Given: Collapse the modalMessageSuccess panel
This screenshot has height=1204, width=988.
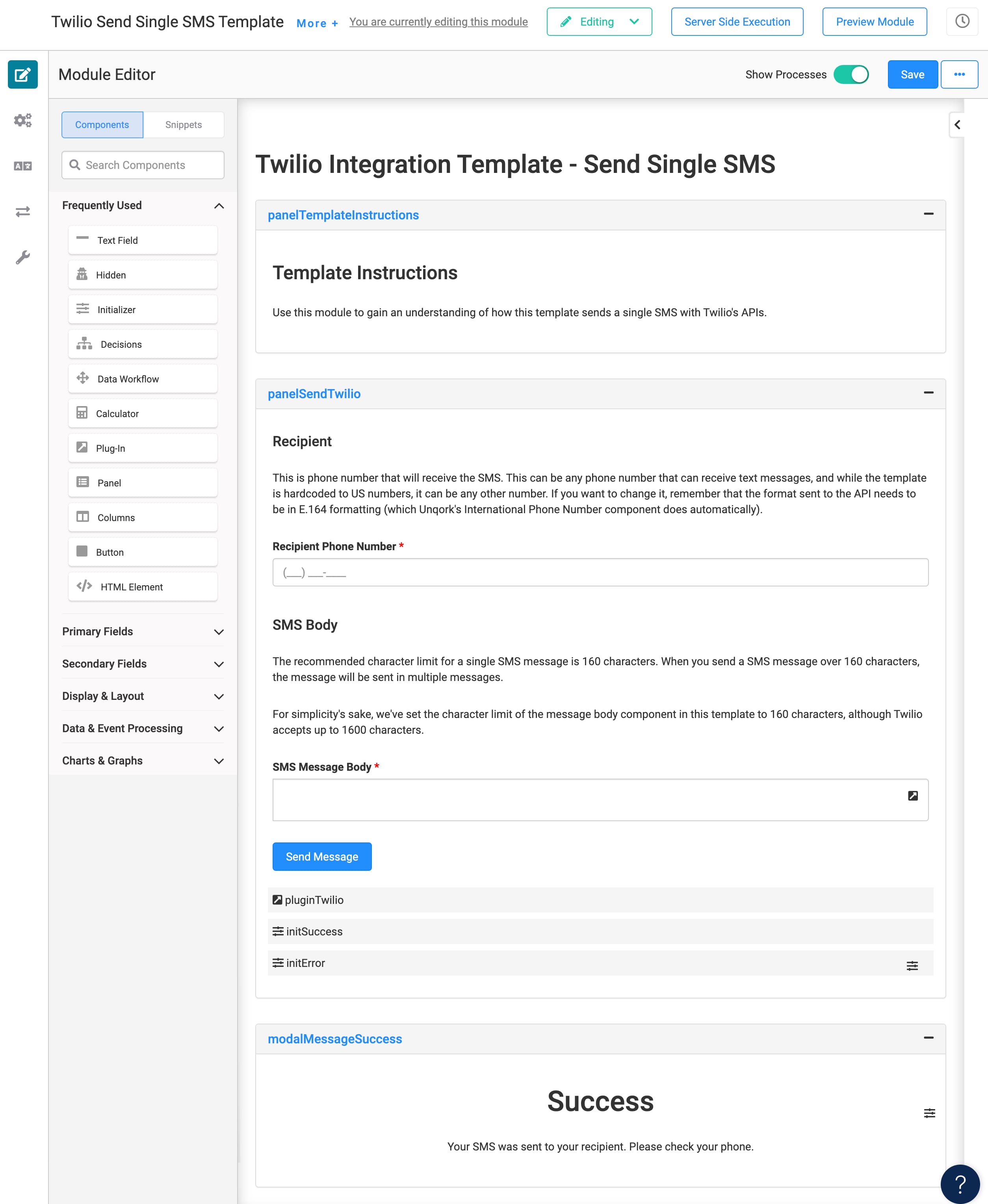Looking at the screenshot, I should 929,1038.
